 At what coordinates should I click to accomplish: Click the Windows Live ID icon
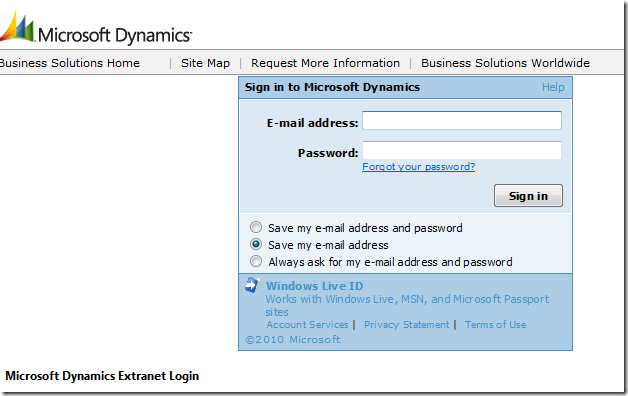tap(253, 285)
